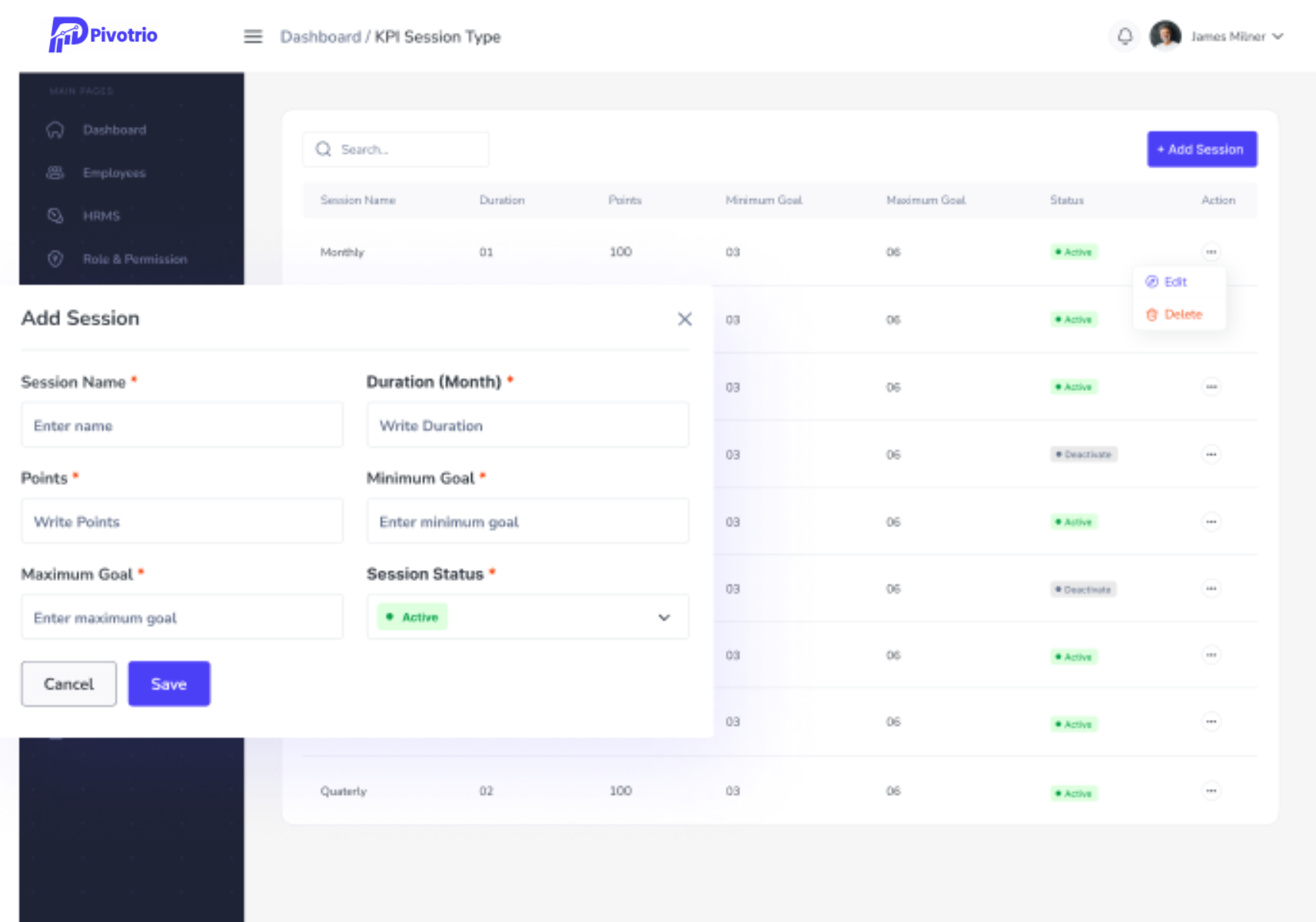
Task: Click the Employees sidebar icon
Action: click(55, 172)
